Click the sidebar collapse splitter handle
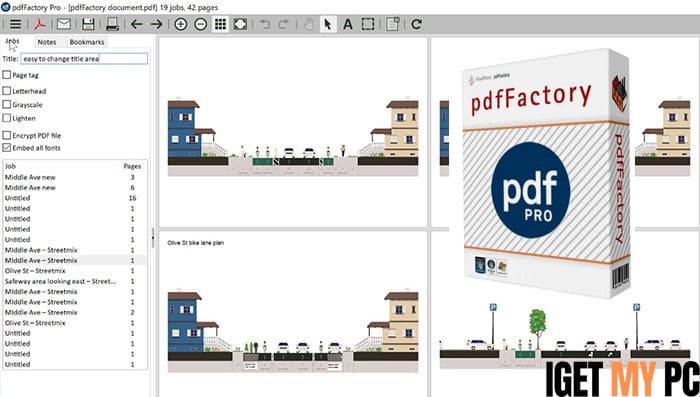Screen dimensions: 700x397 coord(153,237)
